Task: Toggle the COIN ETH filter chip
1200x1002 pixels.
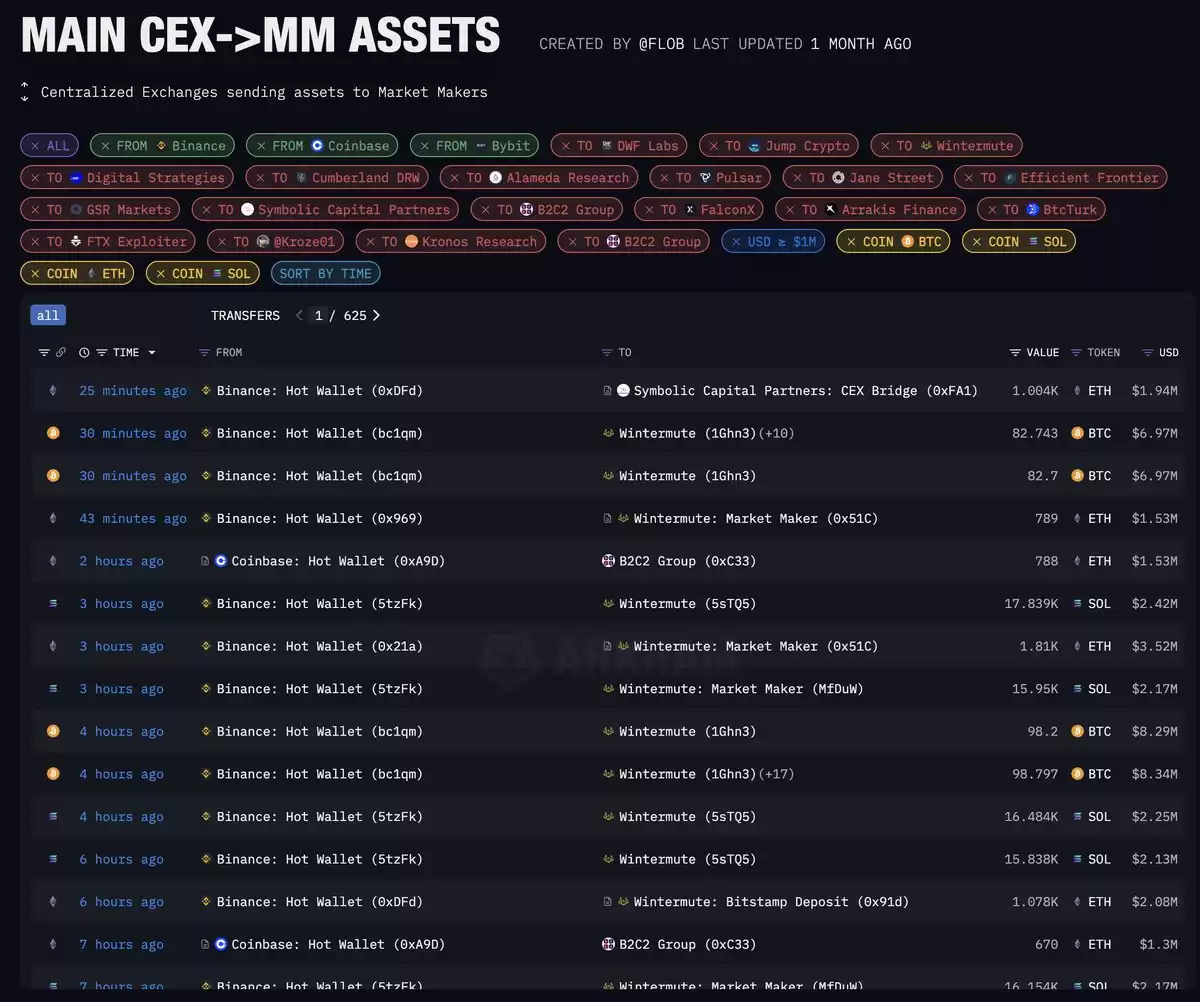Action: coord(76,273)
